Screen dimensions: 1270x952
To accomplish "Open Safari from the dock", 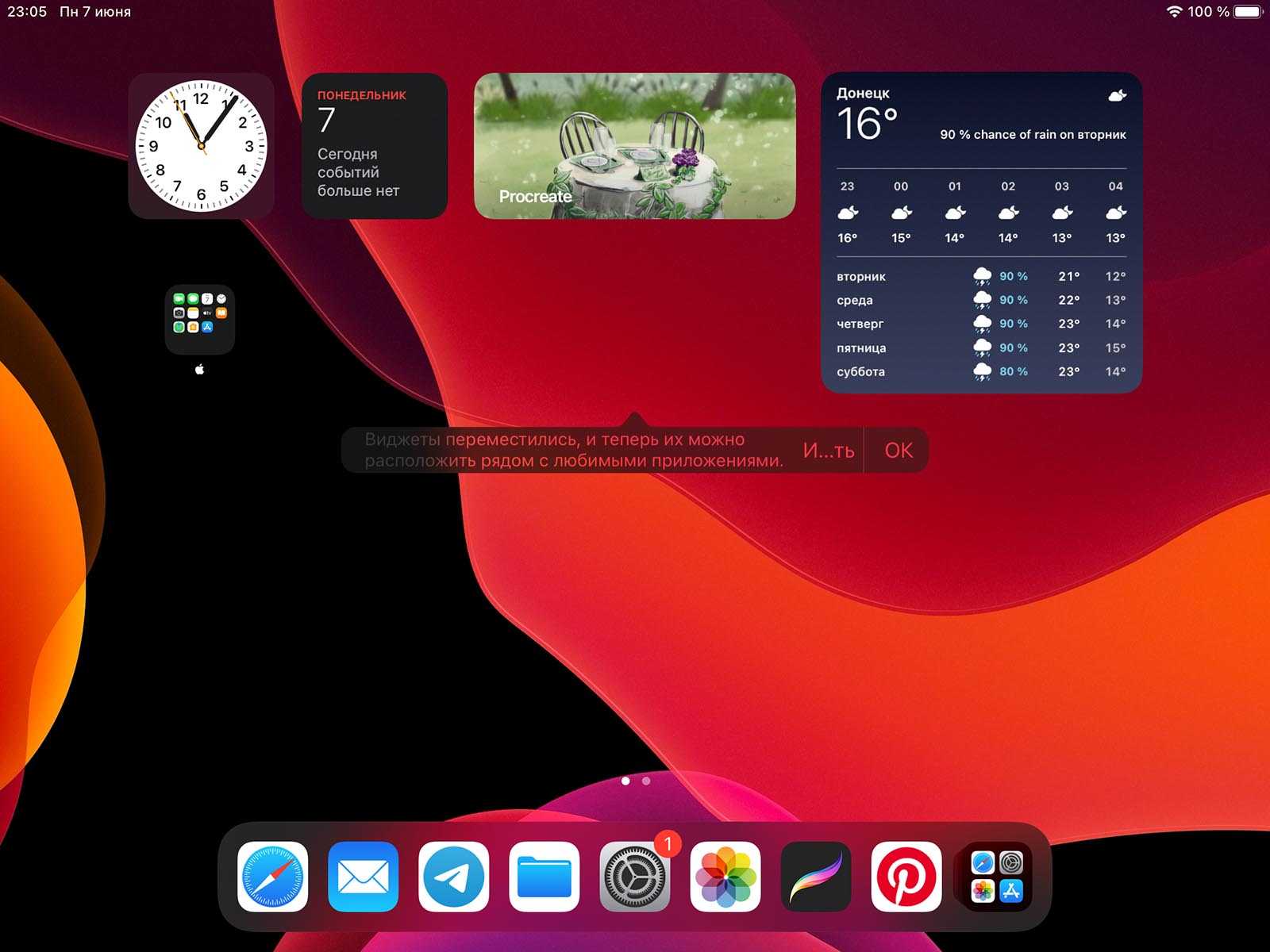I will coord(272,877).
